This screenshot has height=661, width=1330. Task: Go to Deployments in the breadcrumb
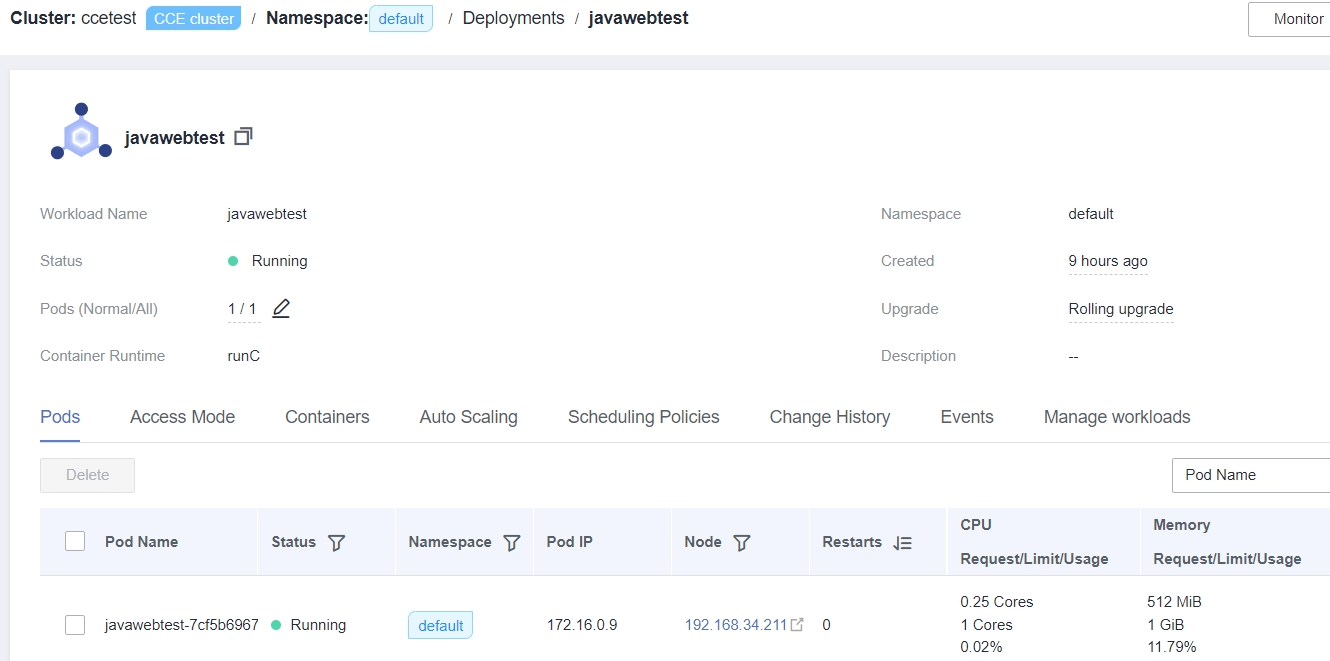[513, 17]
